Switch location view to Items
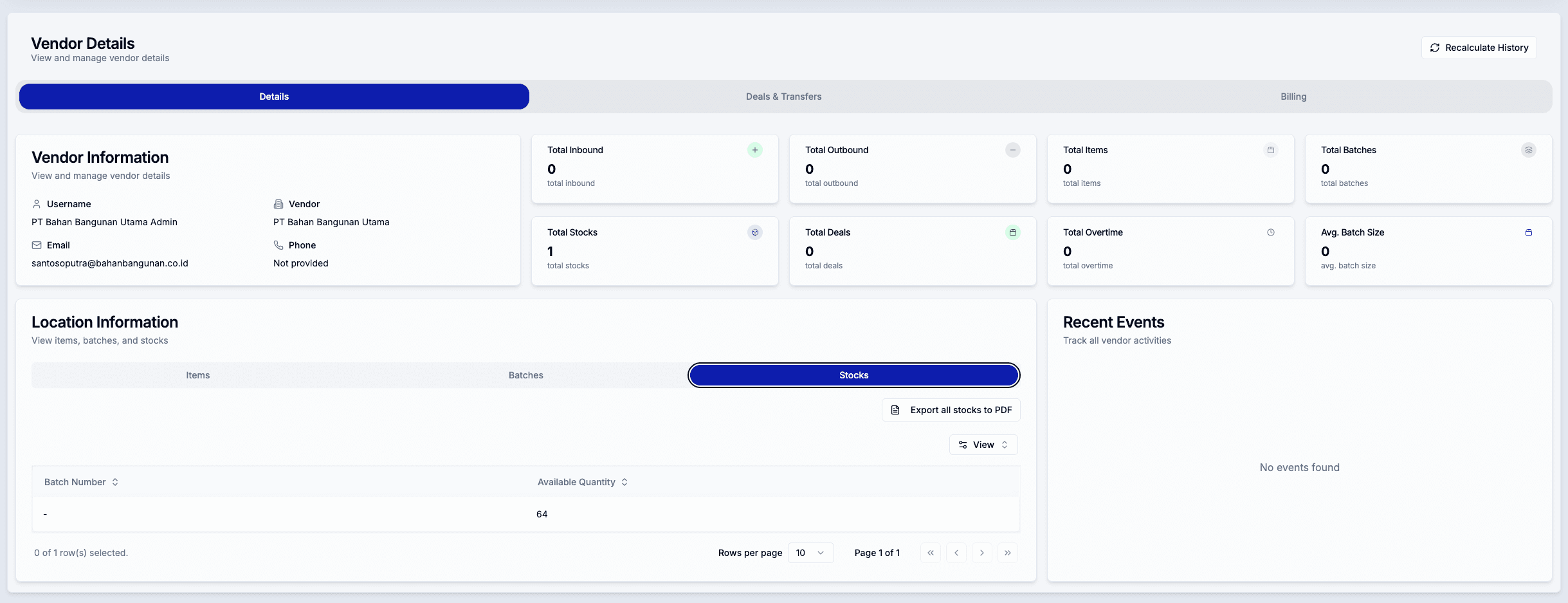The height and width of the screenshot is (603, 1568). click(198, 375)
